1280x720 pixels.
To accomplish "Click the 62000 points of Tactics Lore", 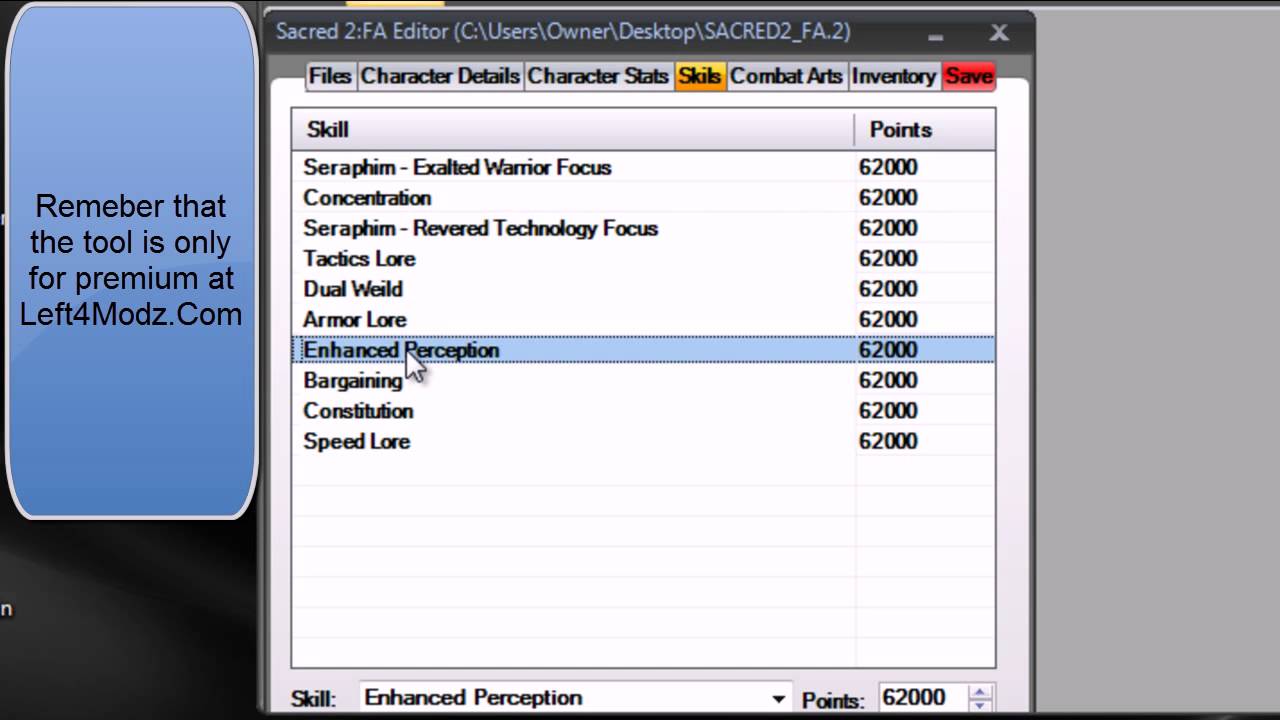I will point(888,259).
